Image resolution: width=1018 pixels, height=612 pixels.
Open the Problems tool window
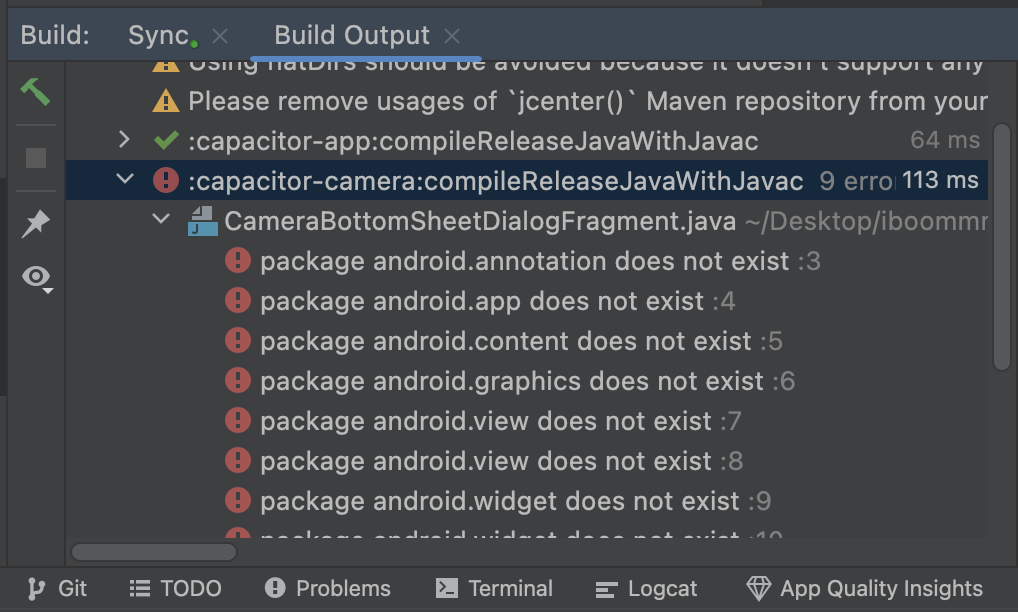pyautogui.click(x=328, y=589)
